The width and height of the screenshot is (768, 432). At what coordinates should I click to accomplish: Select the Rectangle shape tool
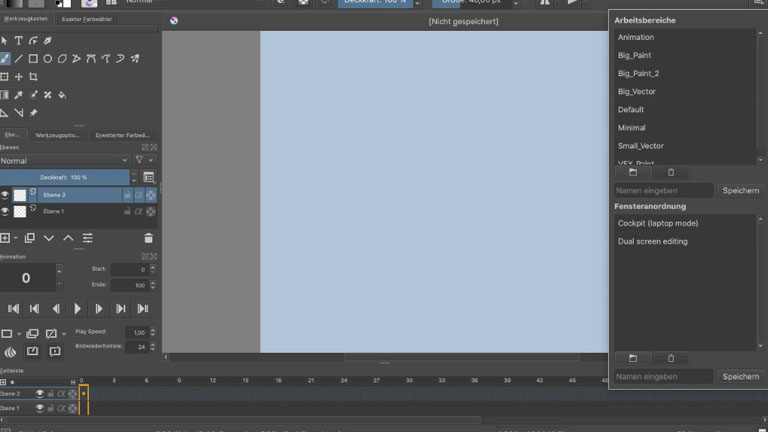tap(33, 59)
